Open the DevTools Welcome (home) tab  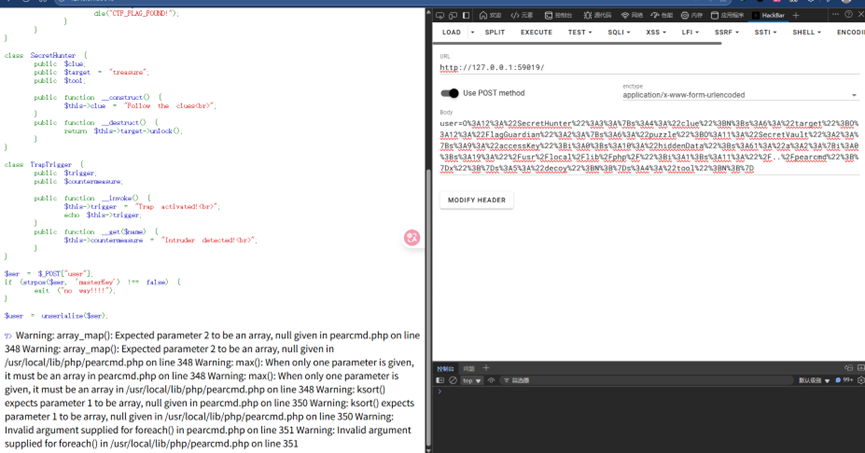point(490,15)
